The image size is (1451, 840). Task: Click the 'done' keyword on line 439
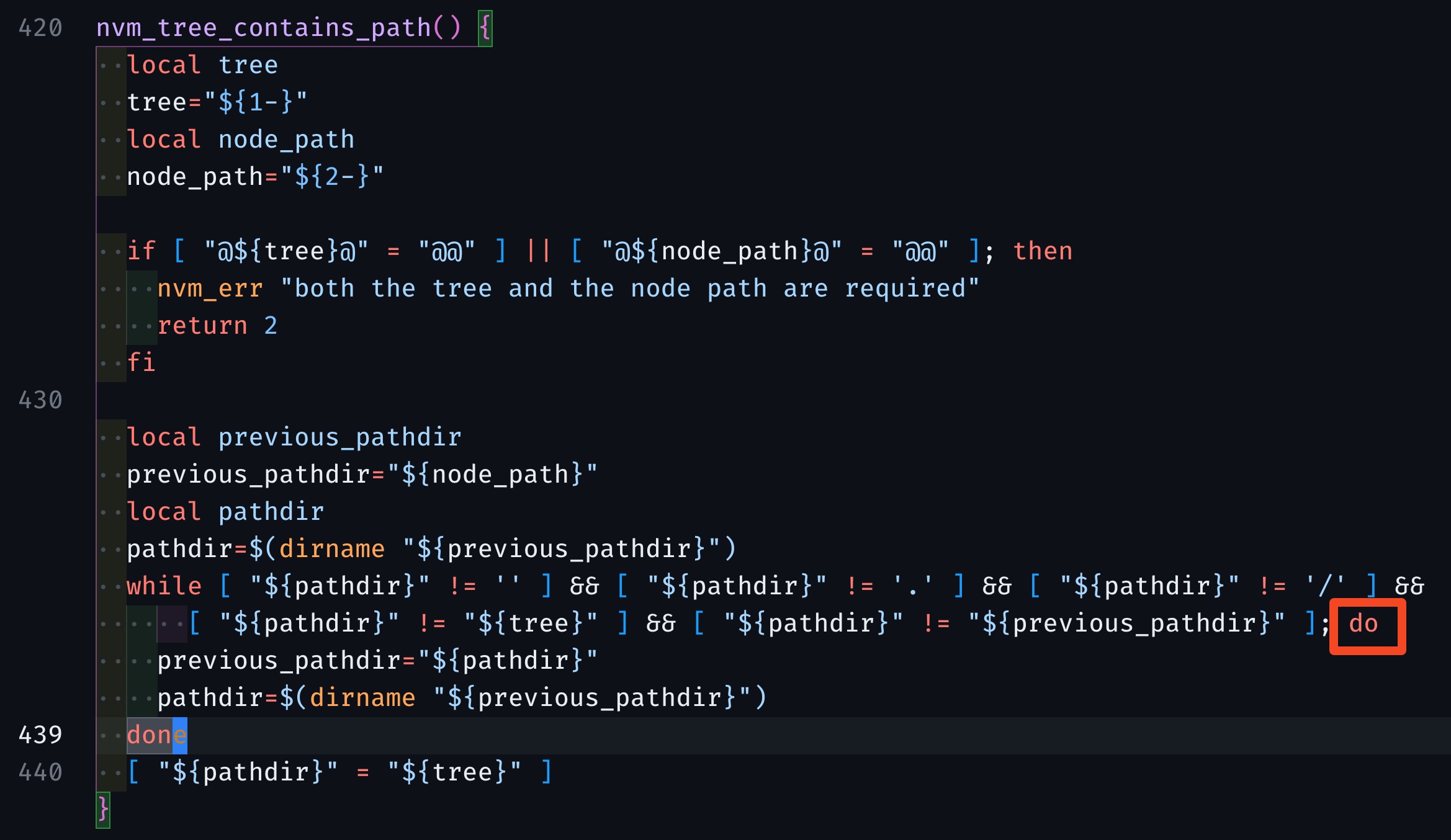tap(156, 735)
